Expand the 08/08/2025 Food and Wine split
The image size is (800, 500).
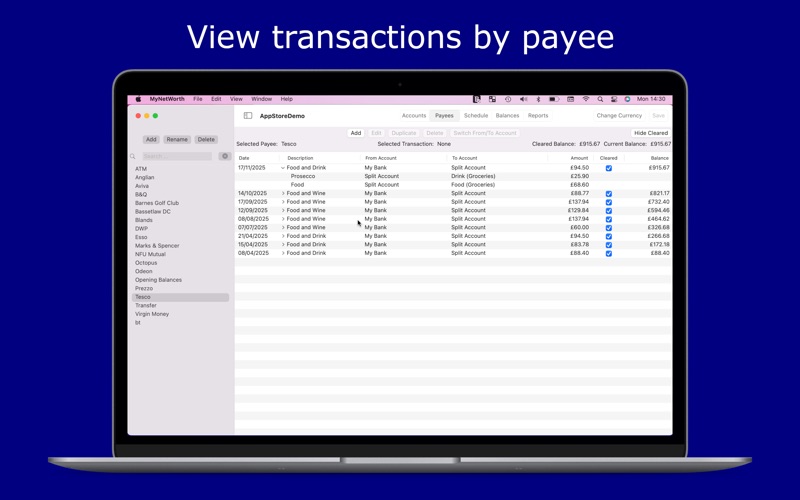tap(283, 219)
